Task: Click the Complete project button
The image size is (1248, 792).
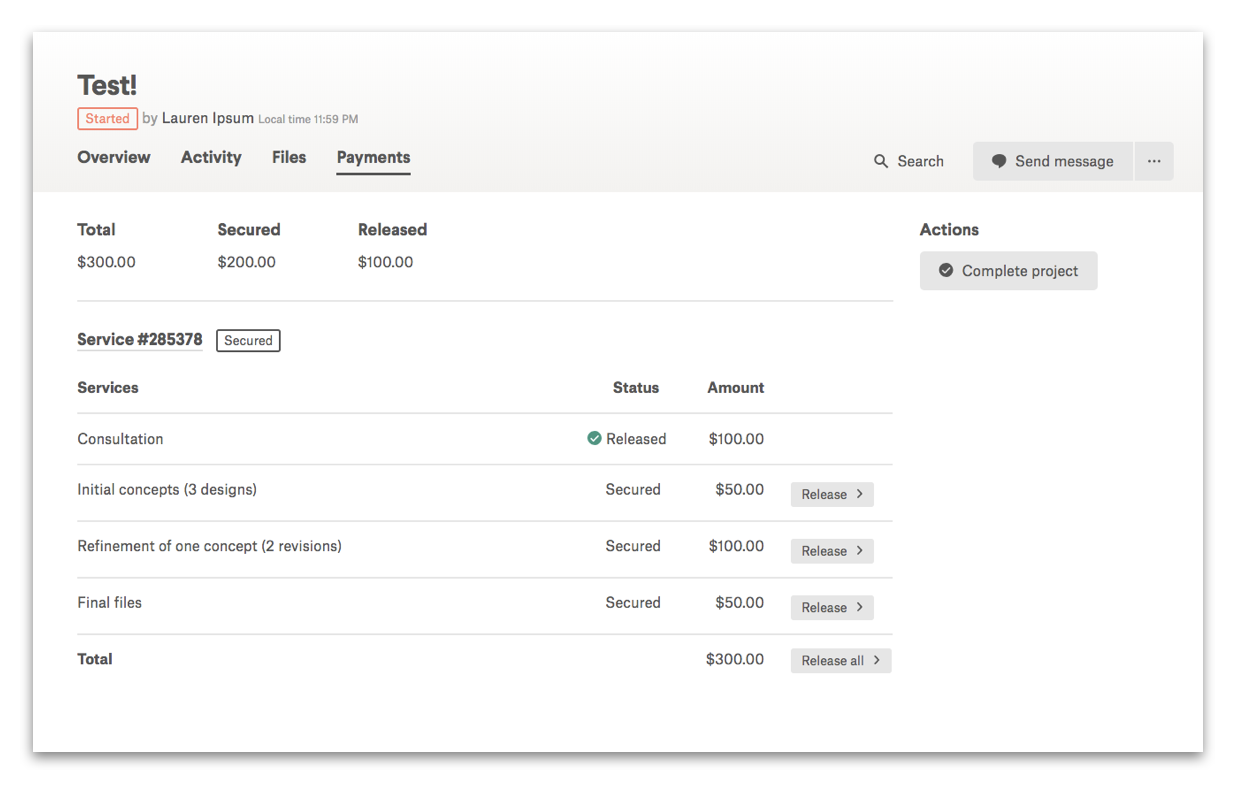Action: pos(1008,271)
